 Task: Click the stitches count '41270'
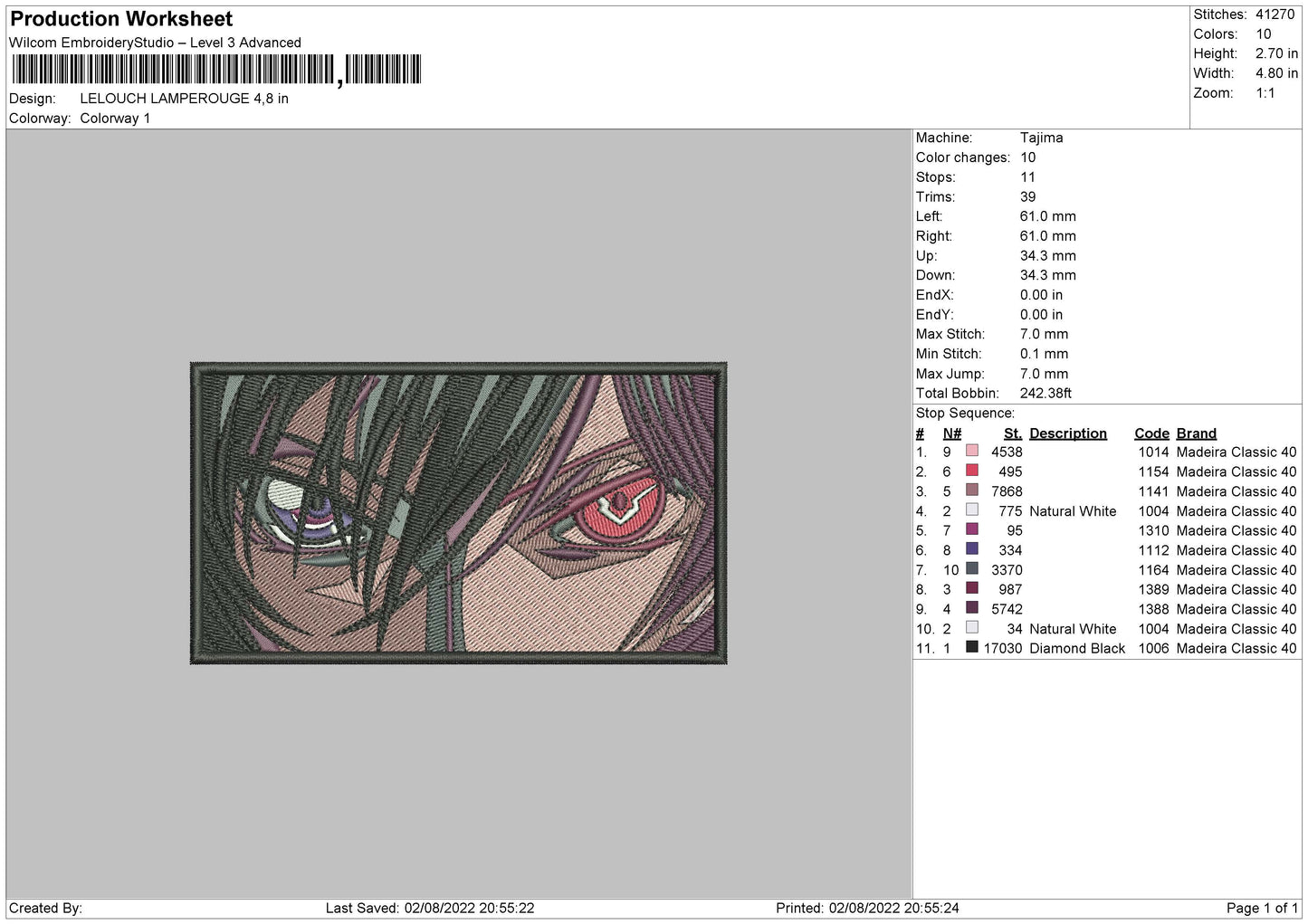[1275, 14]
